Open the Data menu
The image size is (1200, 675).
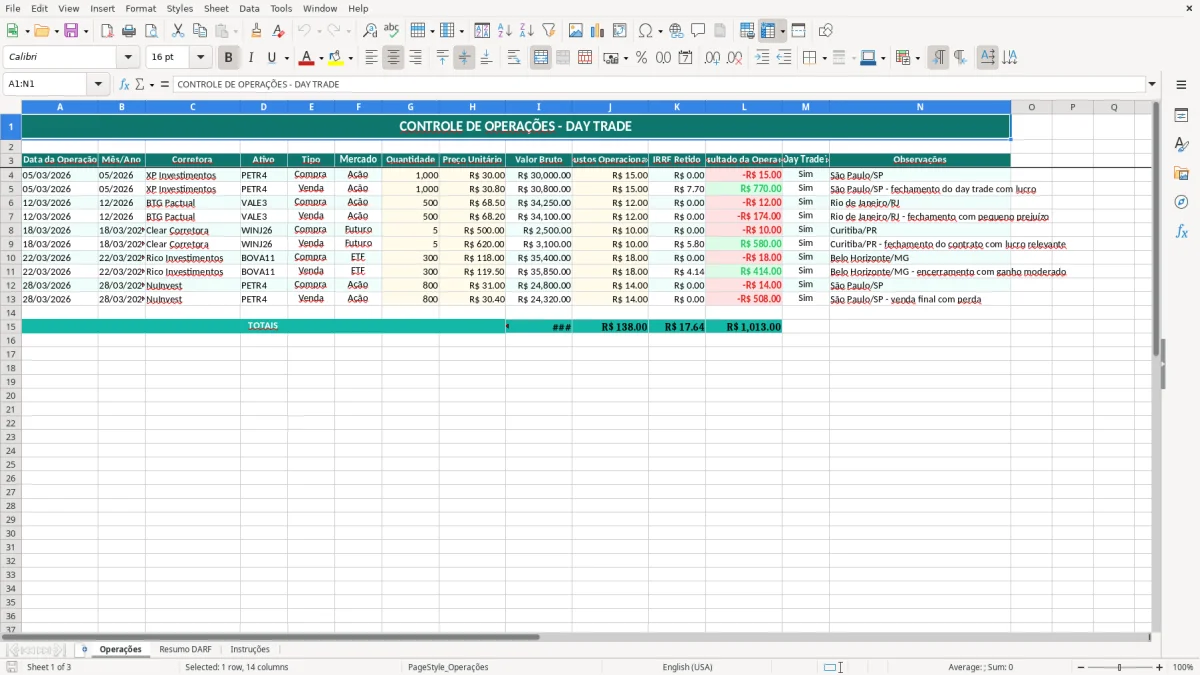tap(249, 8)
